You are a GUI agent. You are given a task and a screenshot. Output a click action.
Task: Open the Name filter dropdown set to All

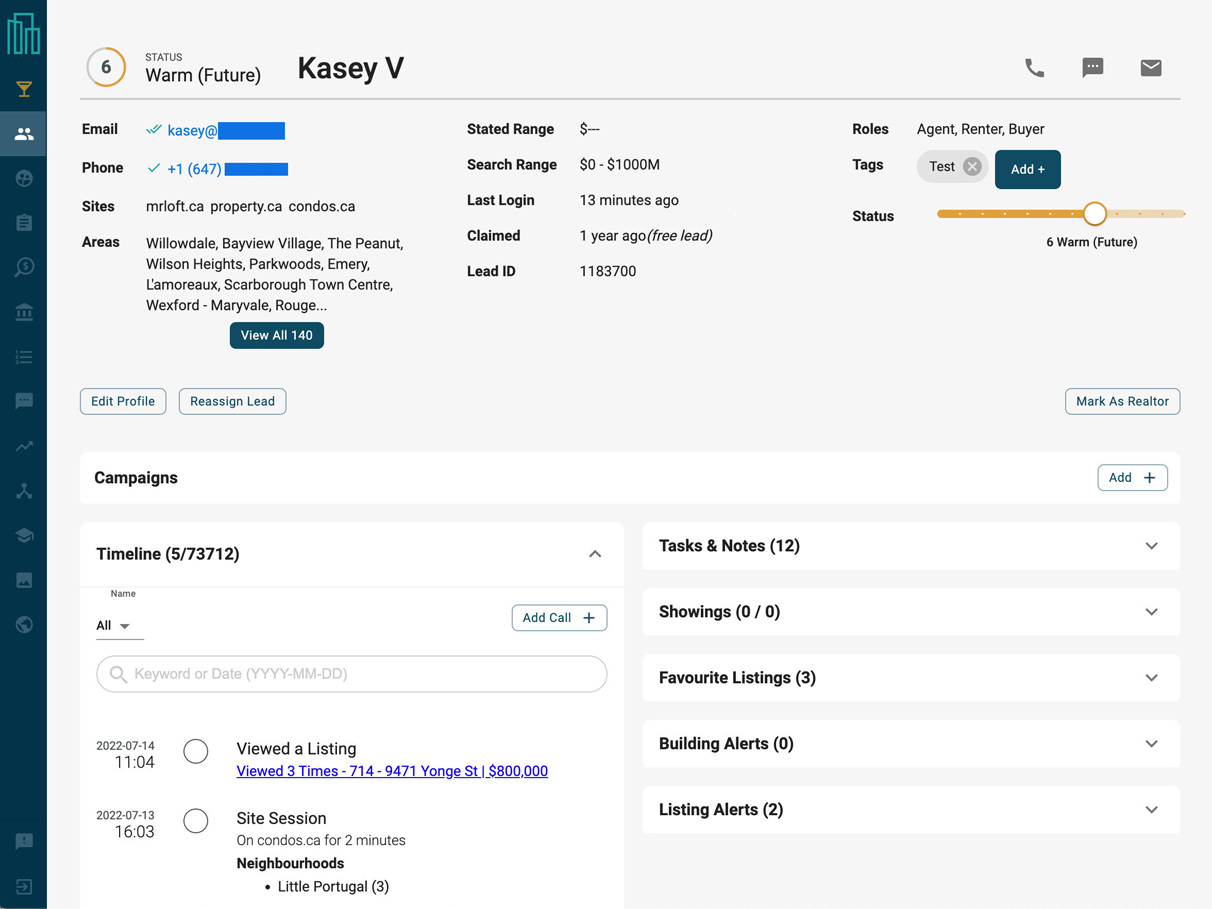pos(115,626)
